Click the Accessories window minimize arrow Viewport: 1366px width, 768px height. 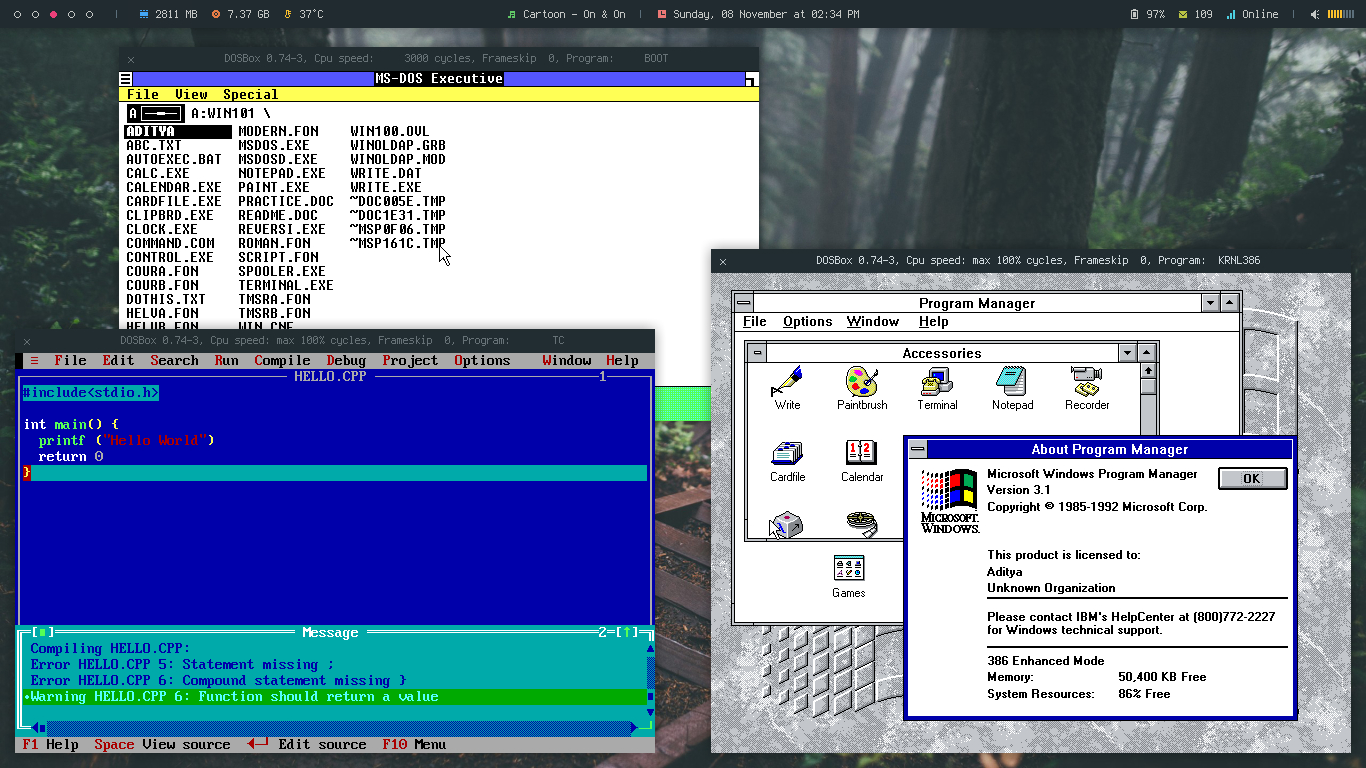click(x=1128, y=353)
